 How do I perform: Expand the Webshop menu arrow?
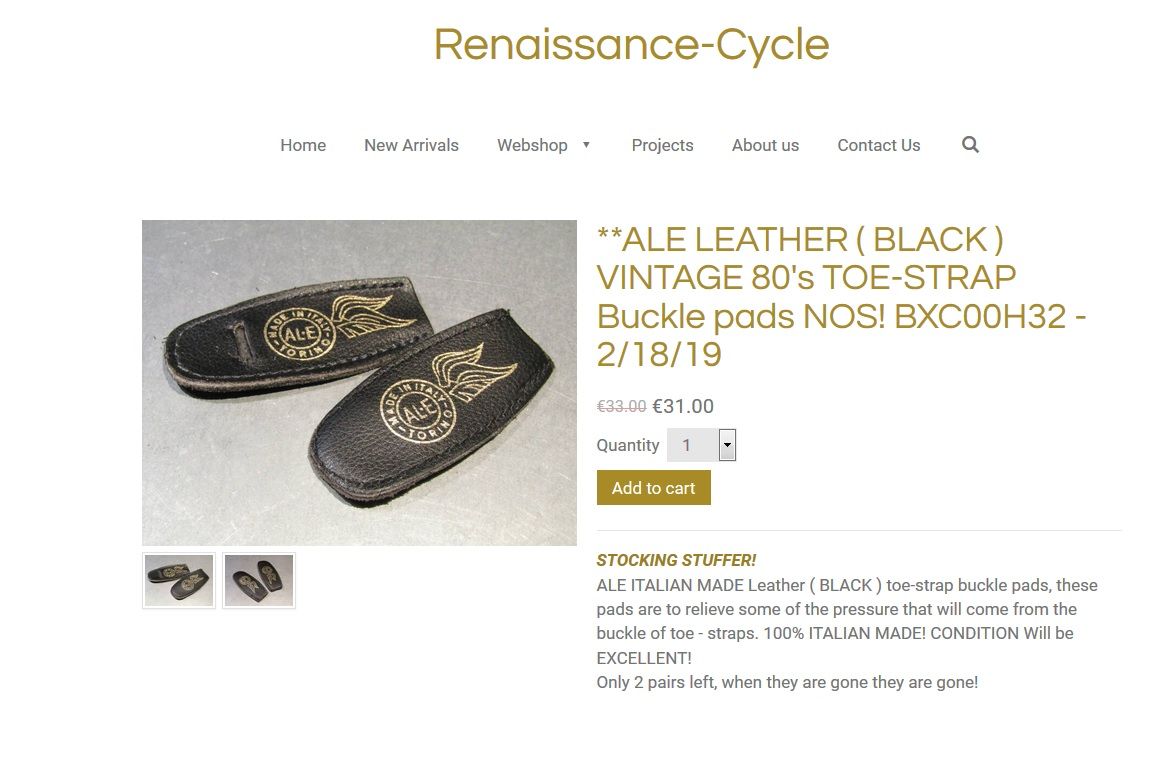click(586, 145)
